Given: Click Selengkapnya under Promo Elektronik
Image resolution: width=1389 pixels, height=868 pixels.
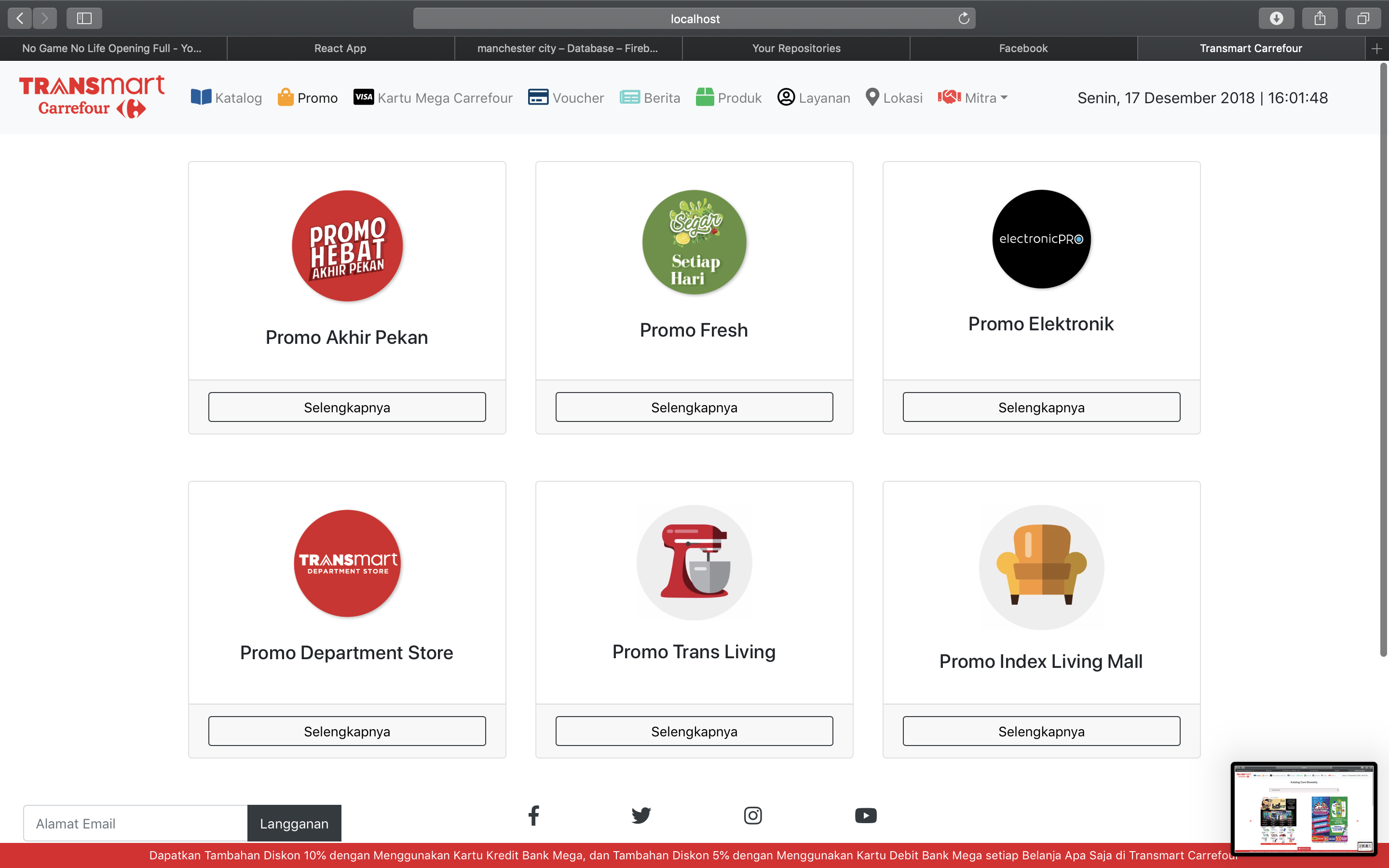Looking at the screenshot, I should [1041, 407].
